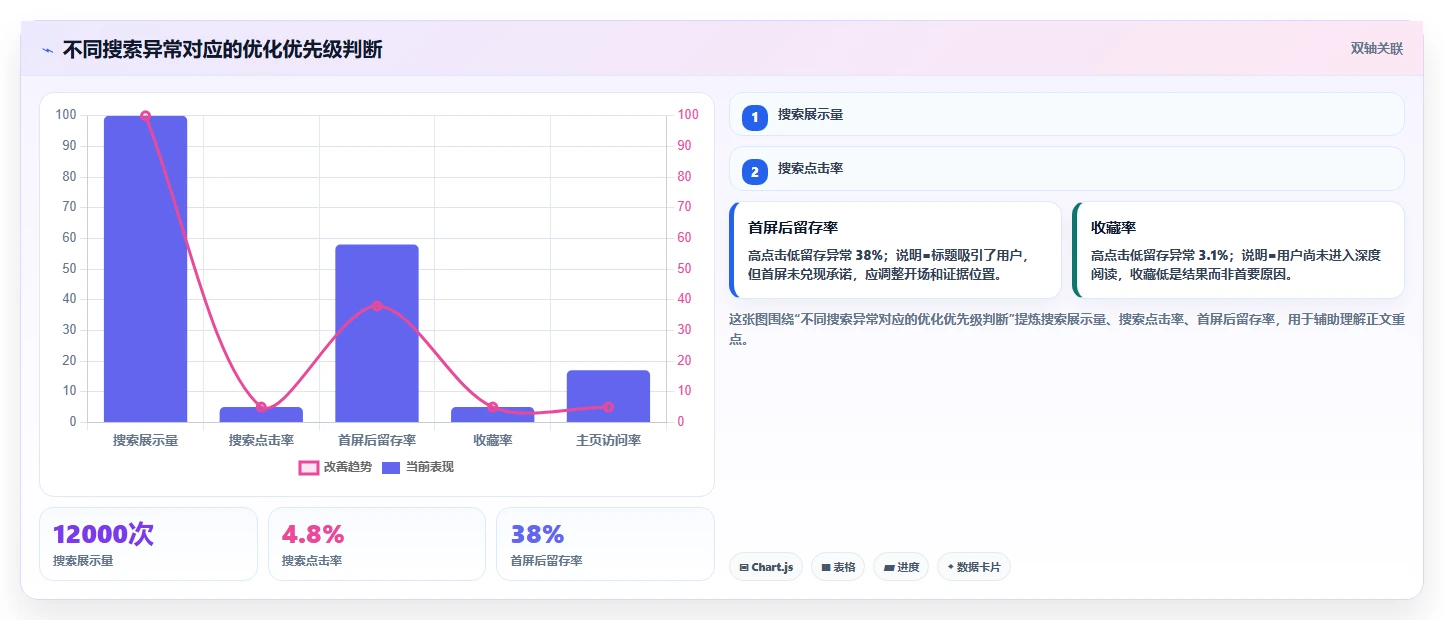Select step 2 搜索点击率 row
Image resolution: width=1444 pixels, height=620 pixels.
1067,169
